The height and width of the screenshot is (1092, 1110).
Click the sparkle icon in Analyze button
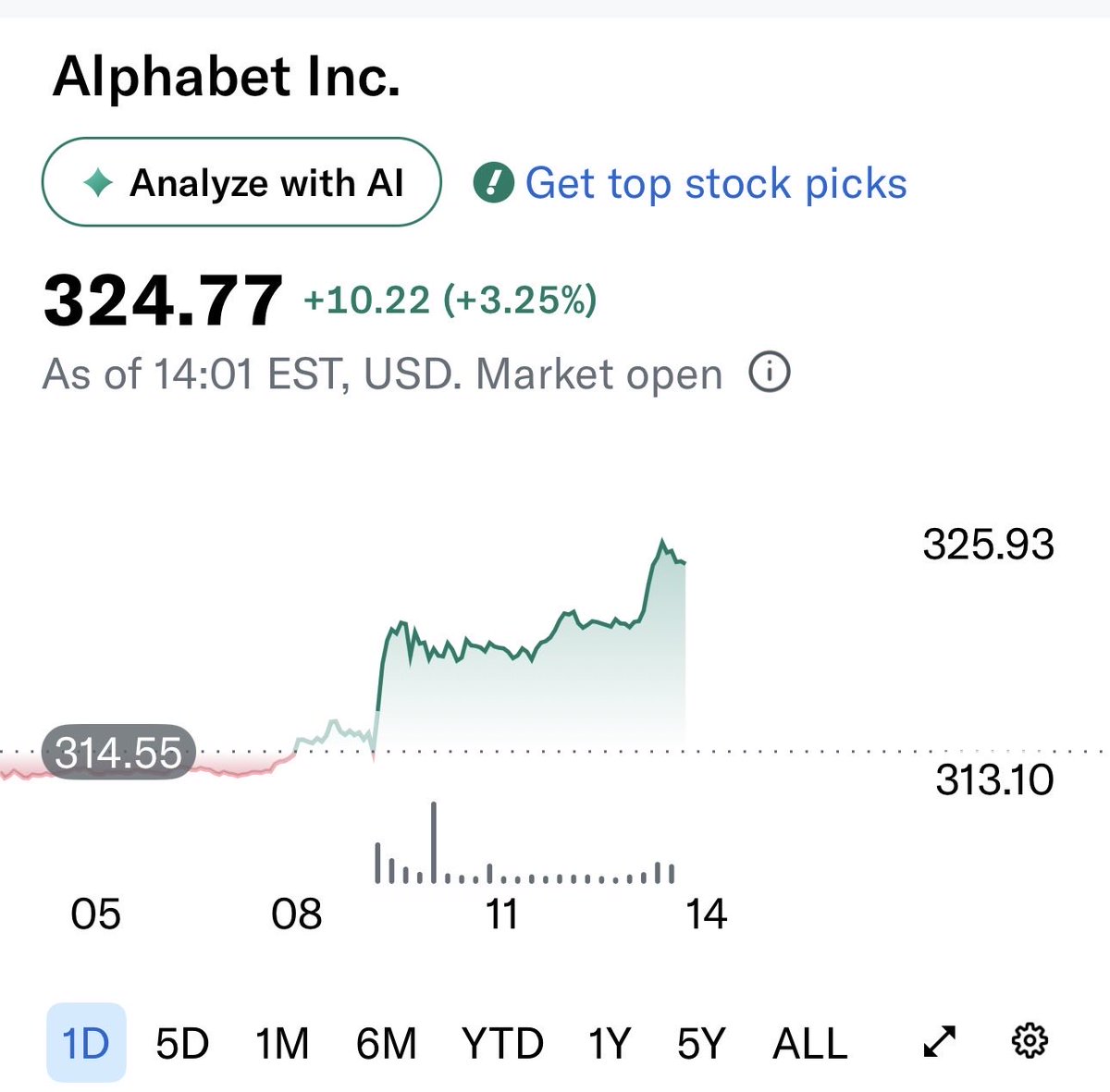click(x=98, y=183)
